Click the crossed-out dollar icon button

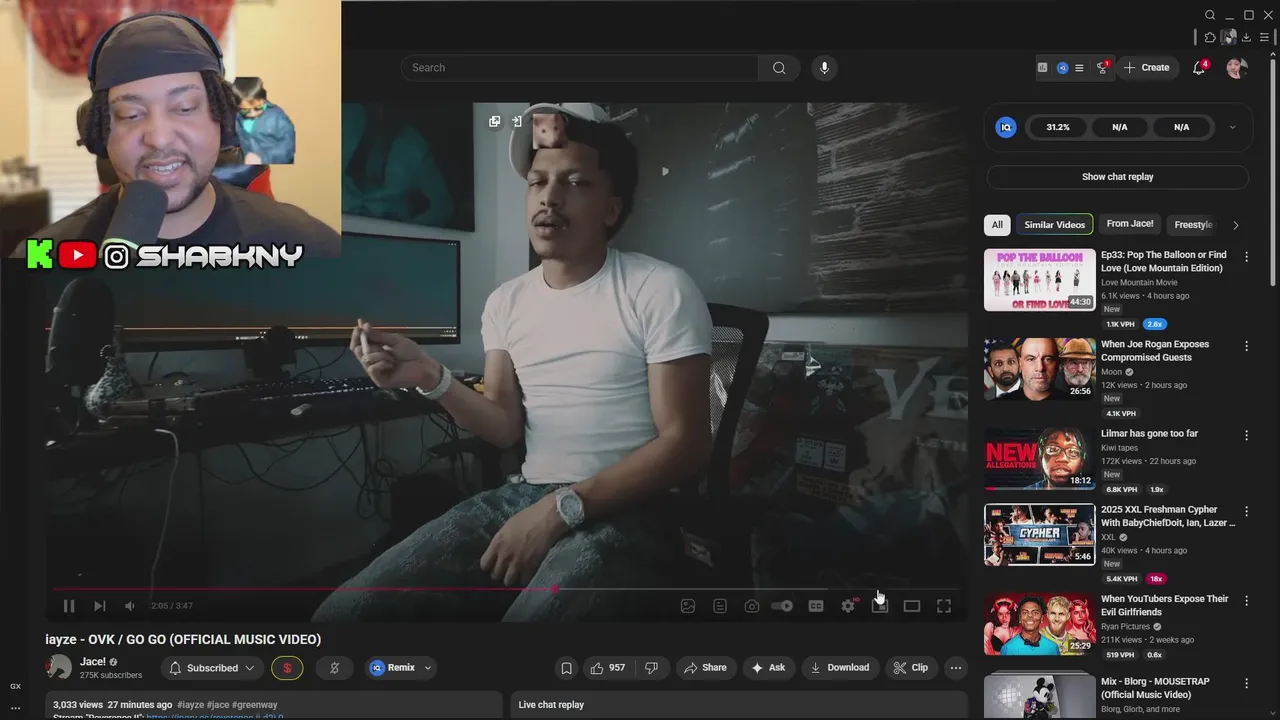335,668
